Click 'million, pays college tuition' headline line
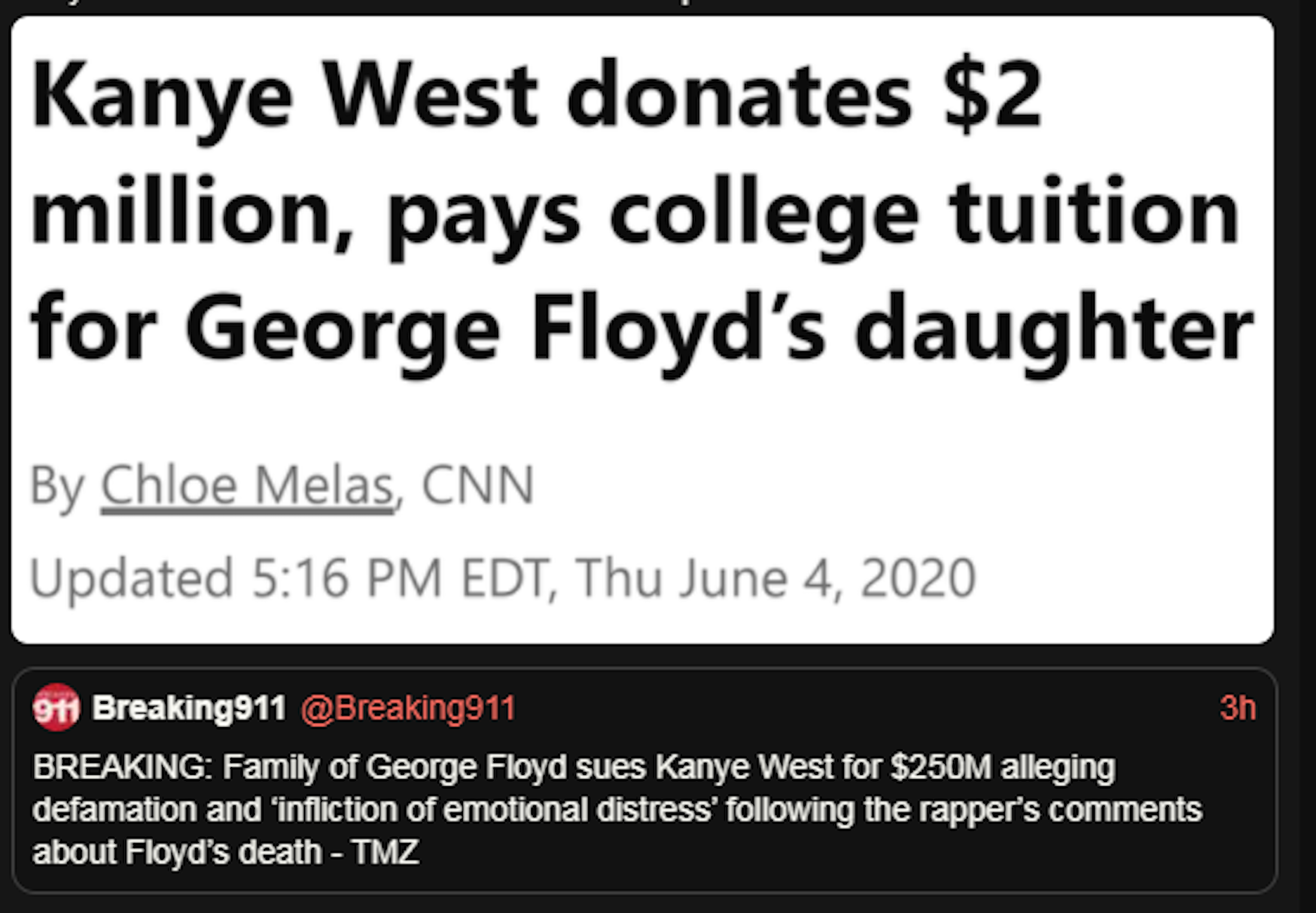 (x=634, y=214)
